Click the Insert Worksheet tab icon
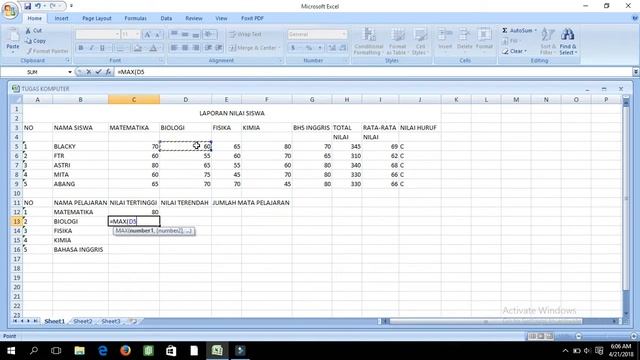The height and width of the screenshot is (360, 640). coord(133,322)
